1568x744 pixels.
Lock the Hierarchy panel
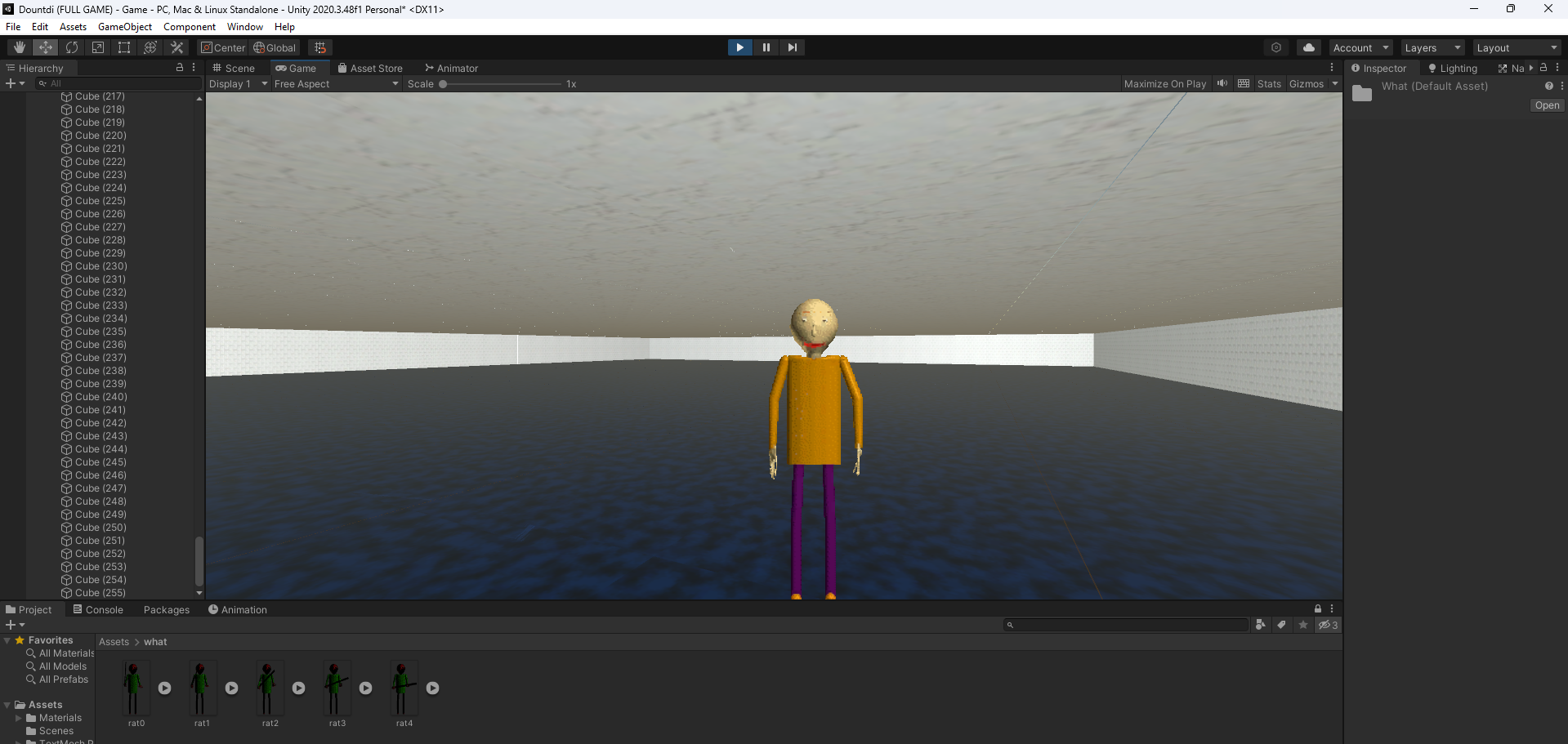tap(180, 68)
